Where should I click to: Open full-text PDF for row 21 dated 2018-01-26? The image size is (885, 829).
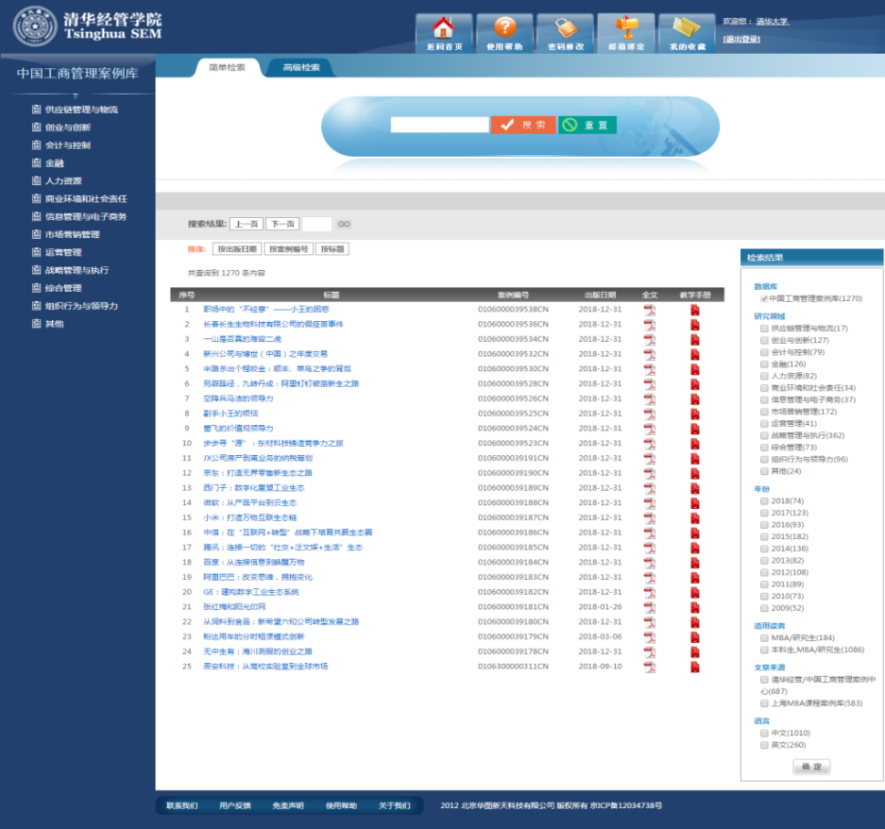click(x=650, y=607)
